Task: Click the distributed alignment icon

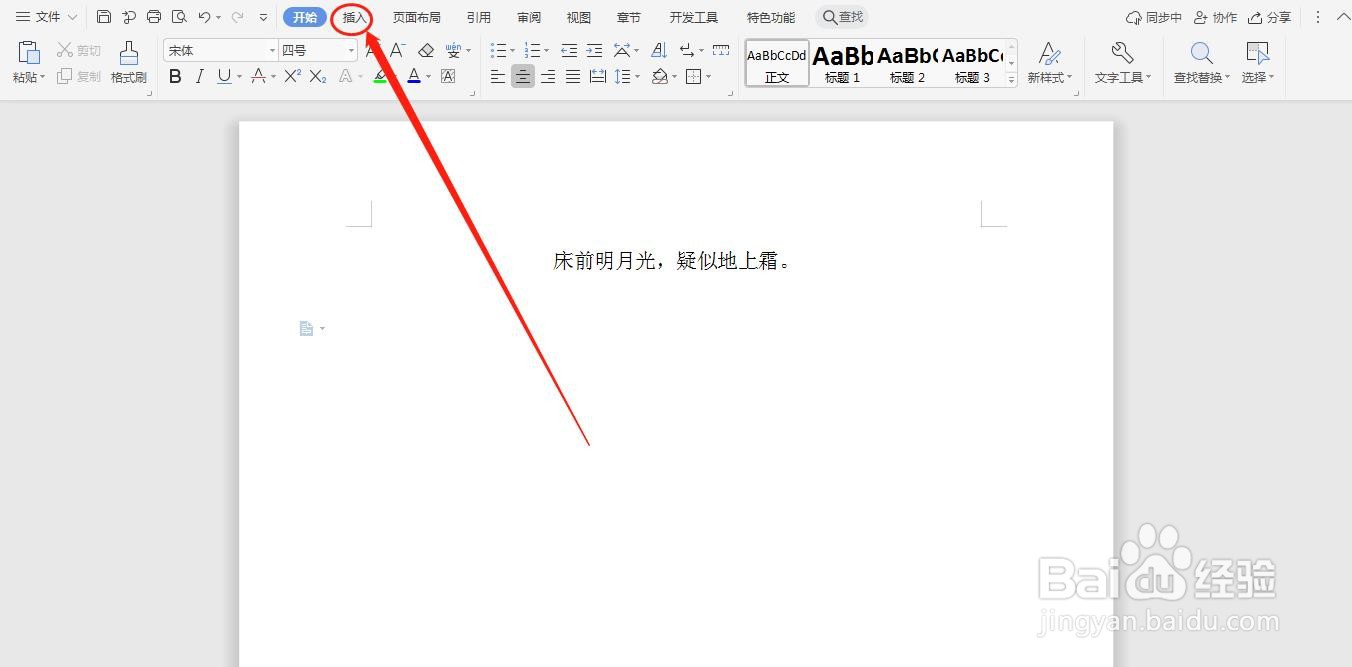Action: pos(598,76)
